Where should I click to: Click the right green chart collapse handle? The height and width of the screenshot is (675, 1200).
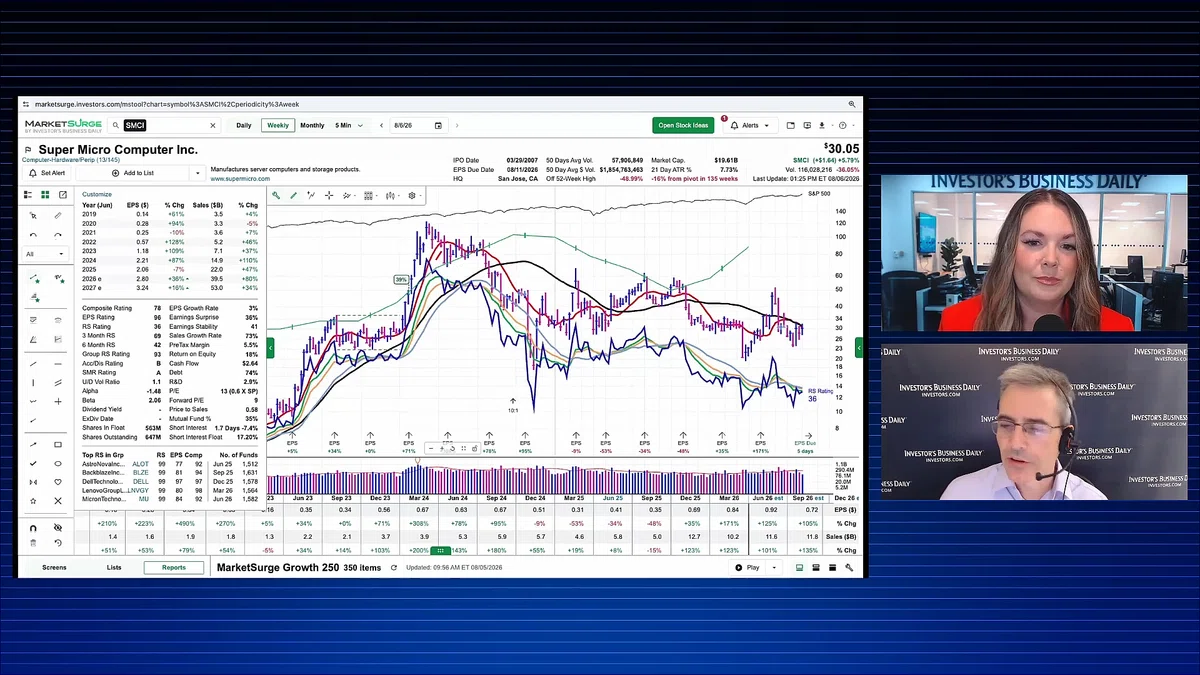pos(859,347)
